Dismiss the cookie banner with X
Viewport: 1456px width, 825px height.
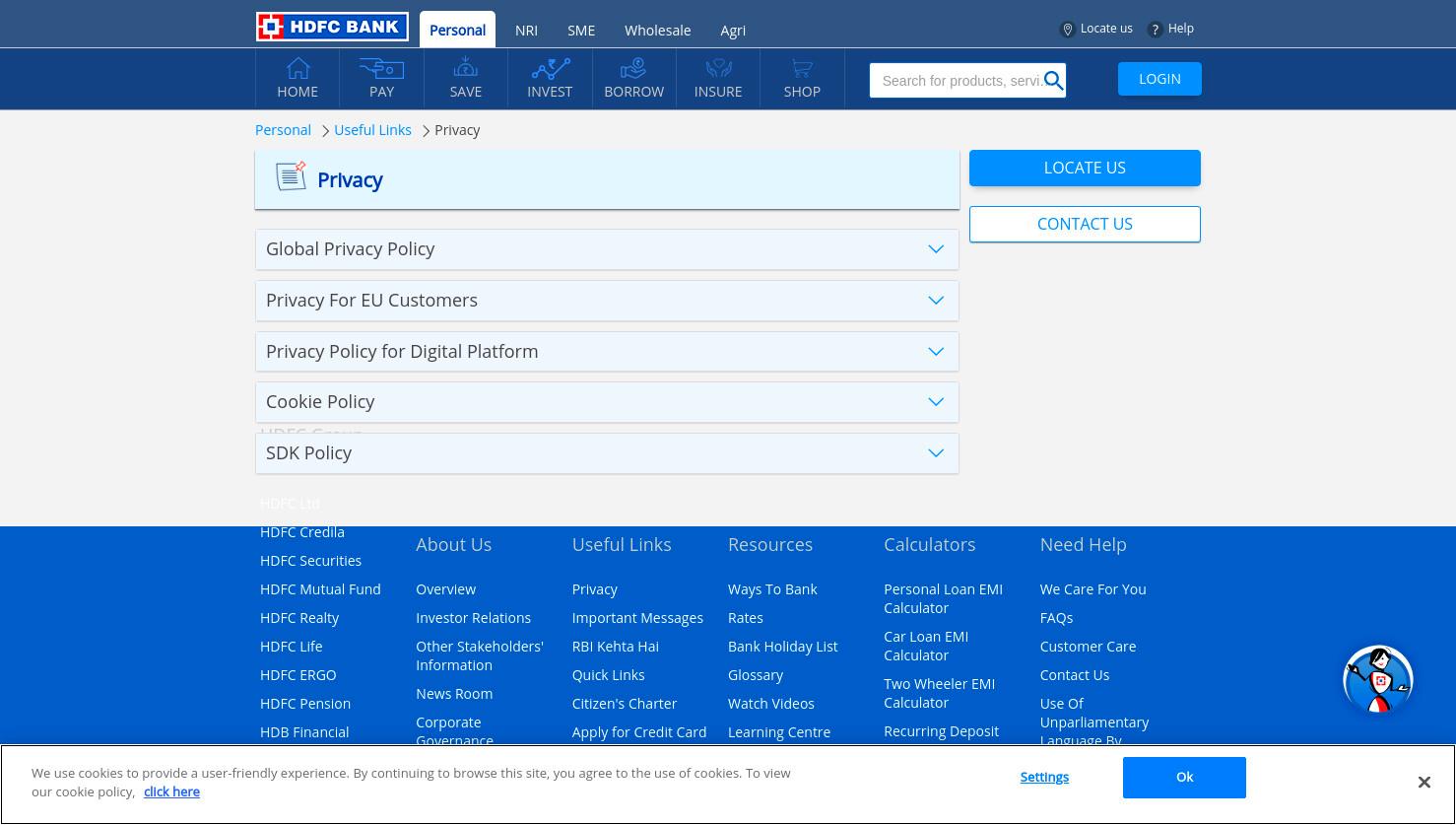(1423, 782)
